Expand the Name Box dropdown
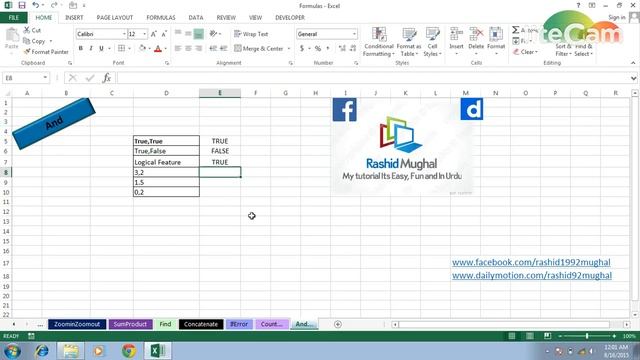 click(45, 78)
